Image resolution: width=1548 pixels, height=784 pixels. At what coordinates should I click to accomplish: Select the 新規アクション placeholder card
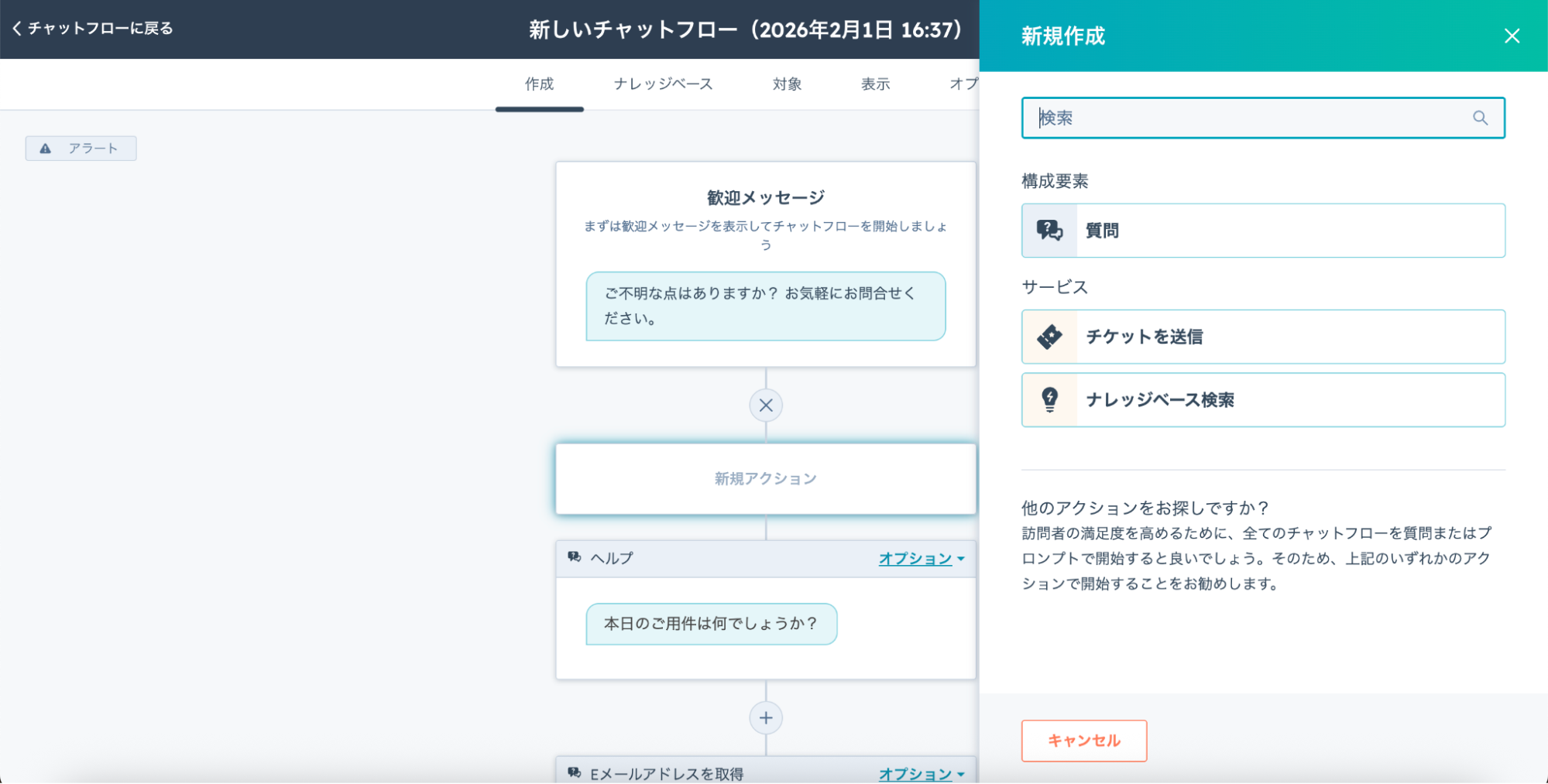tap(765, 479)
